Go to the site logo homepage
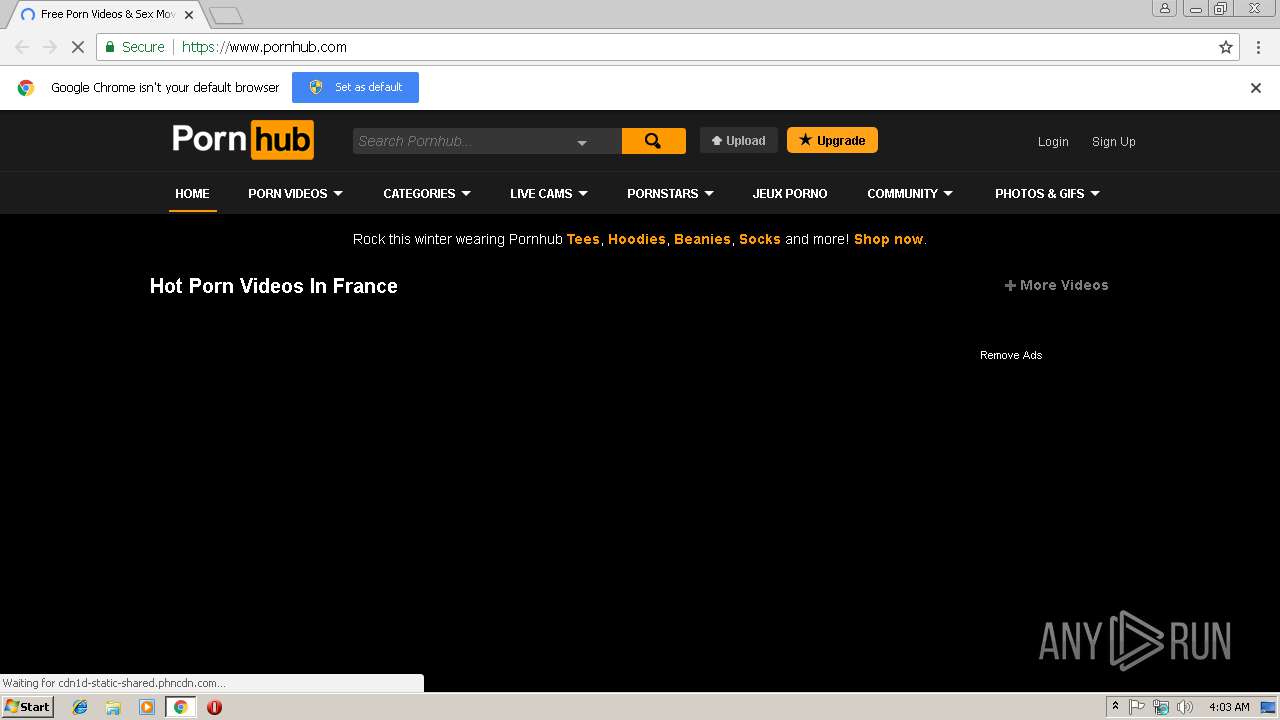 coord(243,140)
